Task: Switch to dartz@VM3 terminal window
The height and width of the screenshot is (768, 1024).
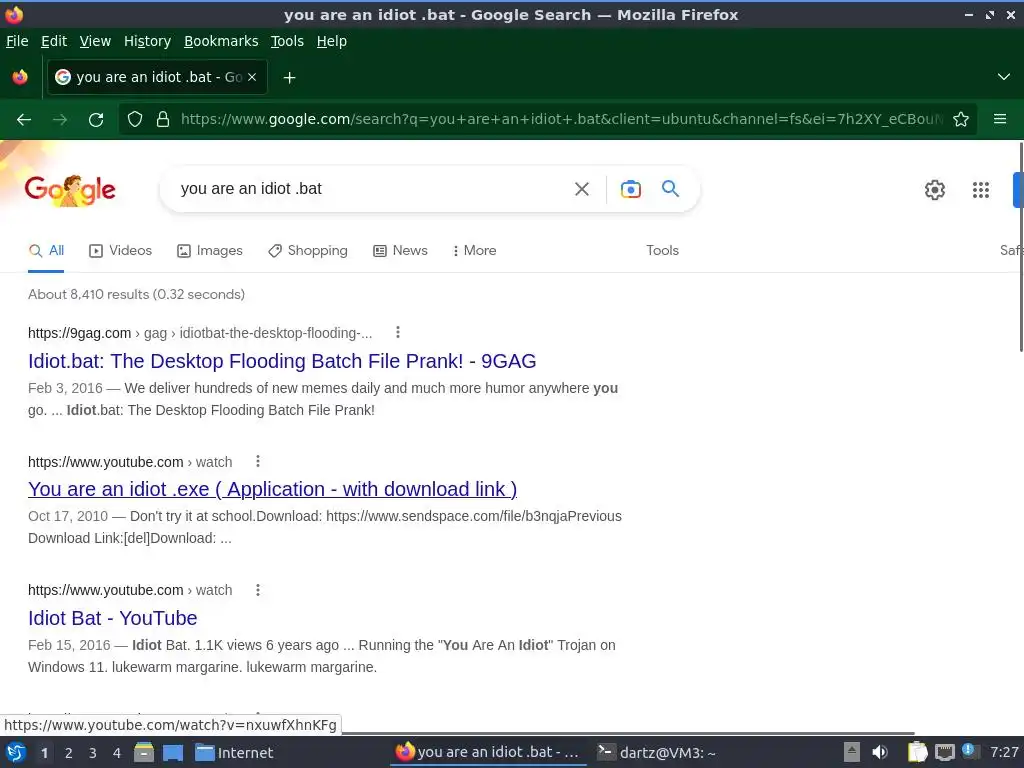Action: (x=656, y=752)
